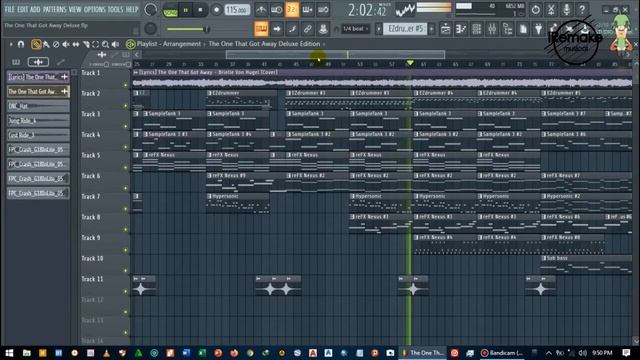Select the playlist Select tool
The image size is (640, 360).
point(96,44)
